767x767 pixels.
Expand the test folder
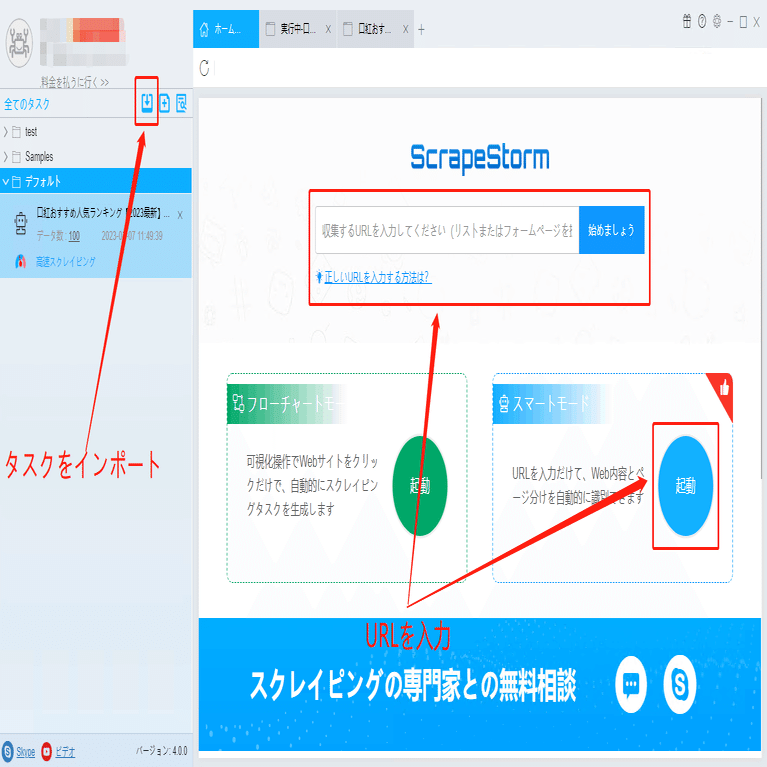point(5,132)
